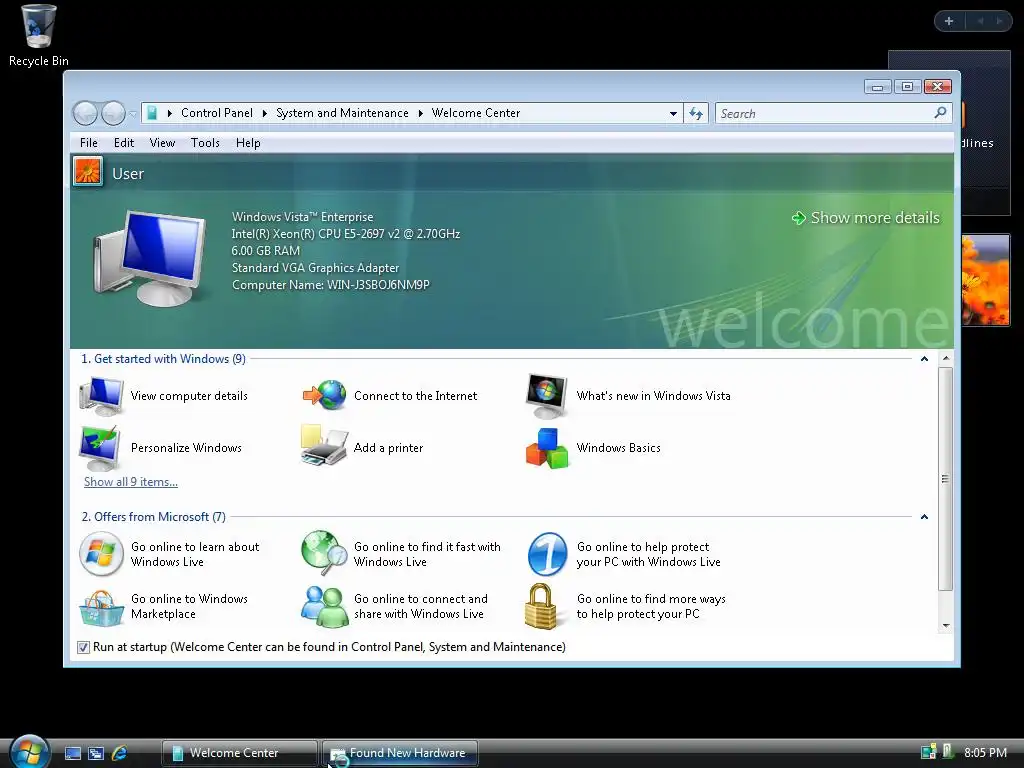The height and width of the screenshot is (768, 1024).
Task: Open the Connect to the Internet globe icon
Action: pos(325,394)
